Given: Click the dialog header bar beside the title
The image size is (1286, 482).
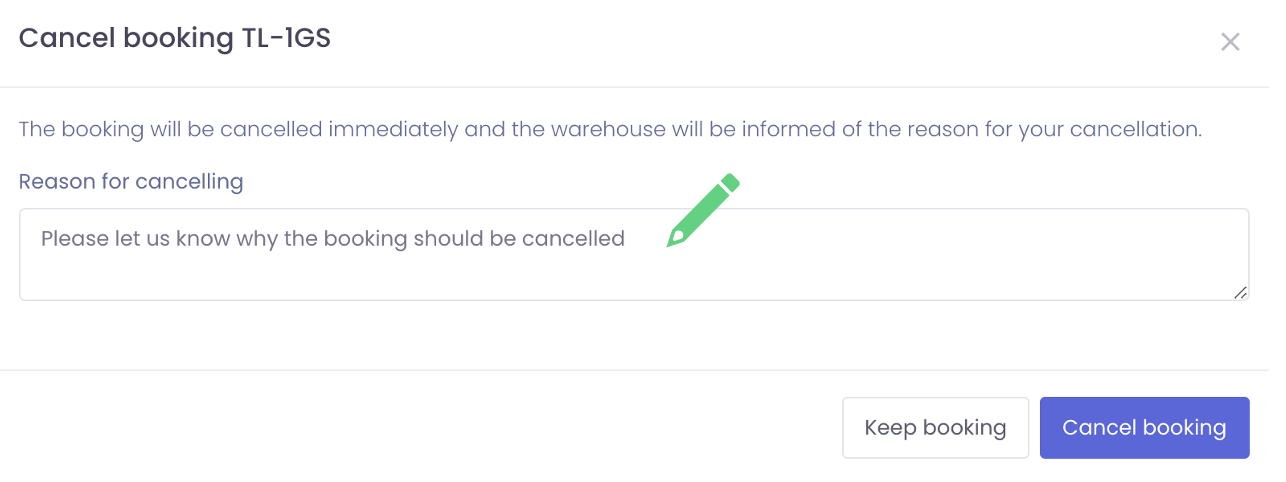Looking at the screenshot, I should (760, 40).
